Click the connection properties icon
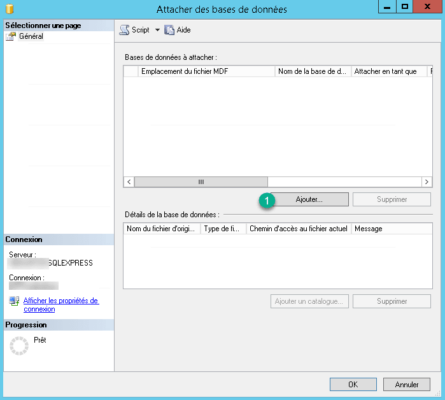445x400 pixels. pyautogui.click(x=14, y=301)
